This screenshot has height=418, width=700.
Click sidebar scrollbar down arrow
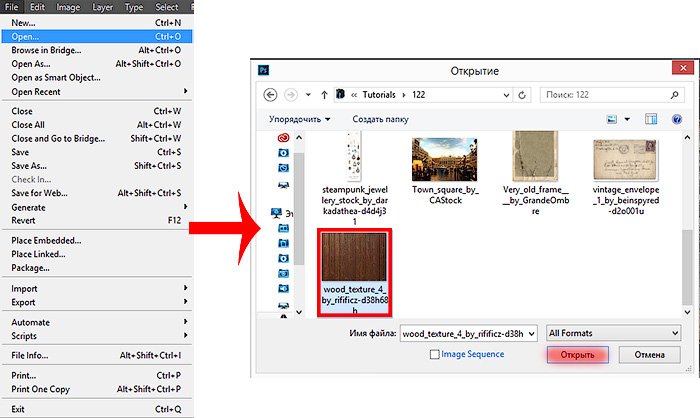click(299, 312)
